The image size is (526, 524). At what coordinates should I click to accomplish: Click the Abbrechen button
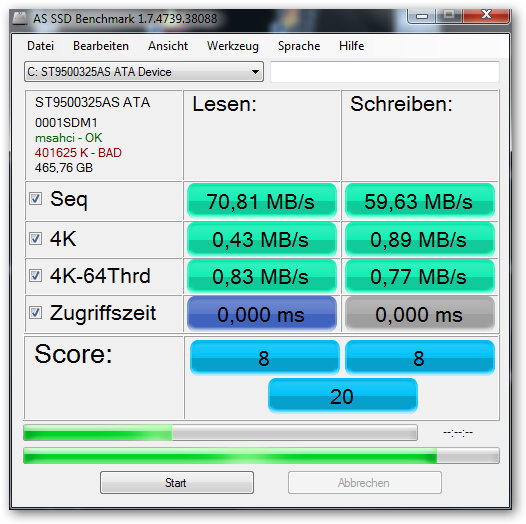(x=365, y=482)
